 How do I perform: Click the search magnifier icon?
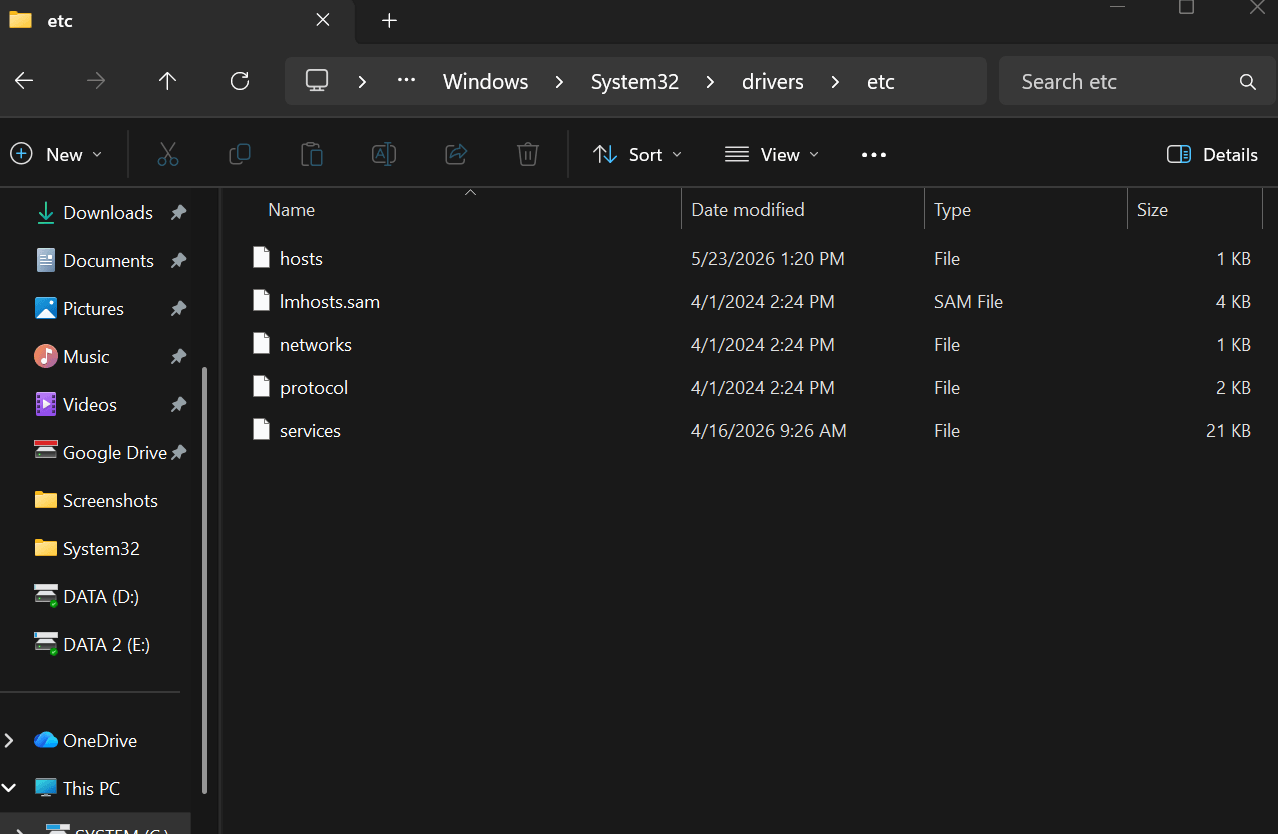[x=1248, y=82]
